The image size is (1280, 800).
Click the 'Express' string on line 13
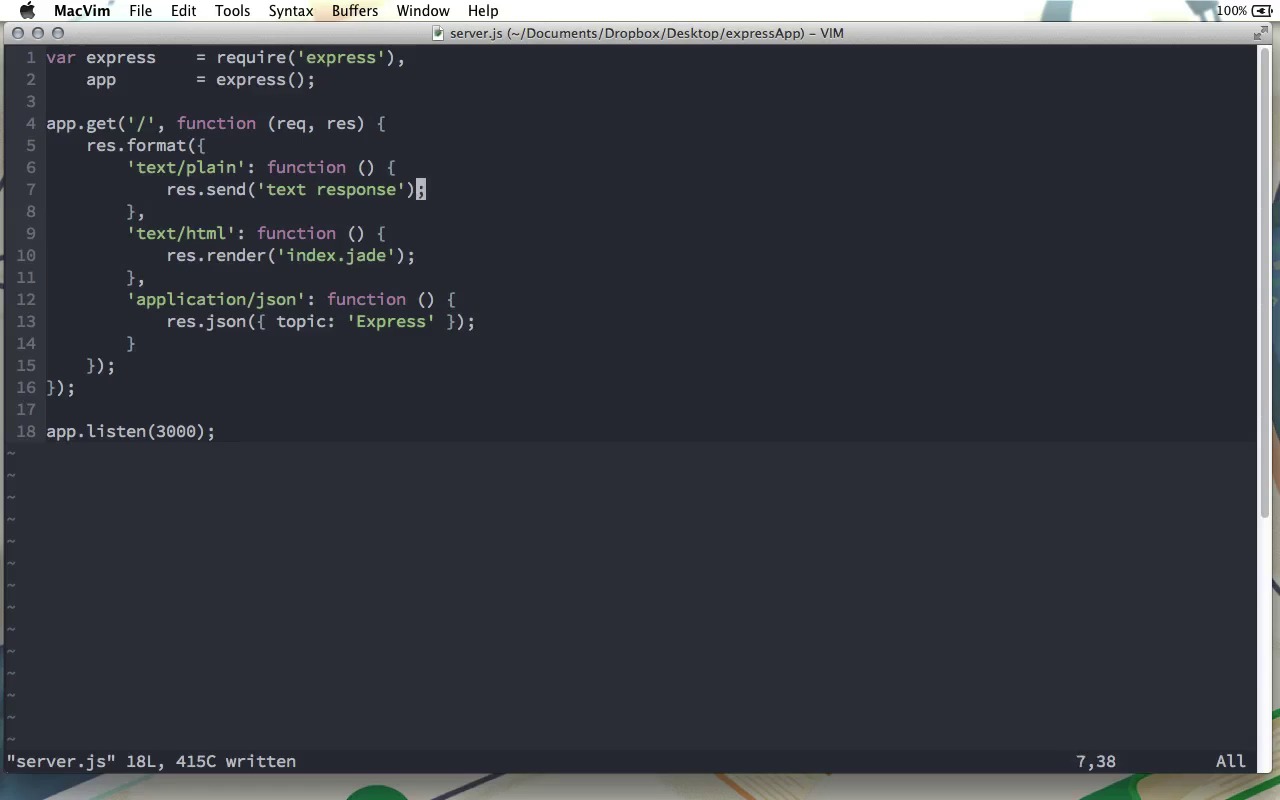pos(391,322)
